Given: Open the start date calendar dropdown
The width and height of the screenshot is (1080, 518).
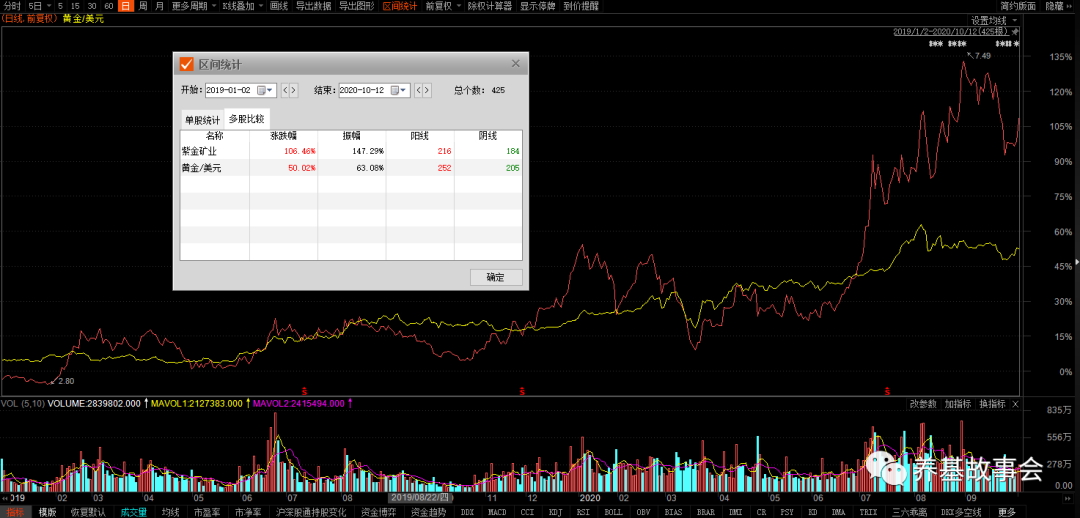Looking at the screenshot, I should point(264,90).
